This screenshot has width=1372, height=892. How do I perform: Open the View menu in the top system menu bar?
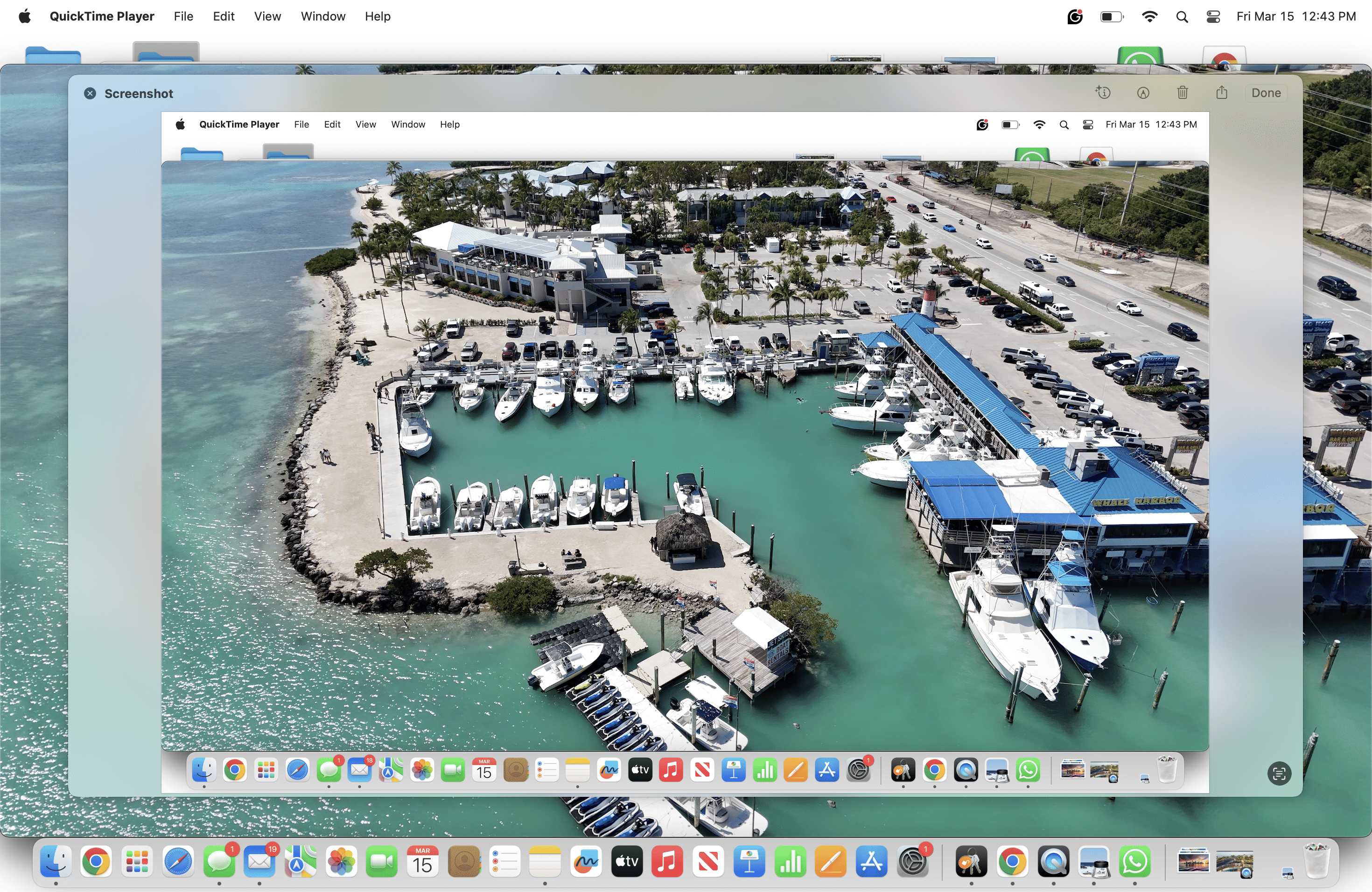click(267, 16)
